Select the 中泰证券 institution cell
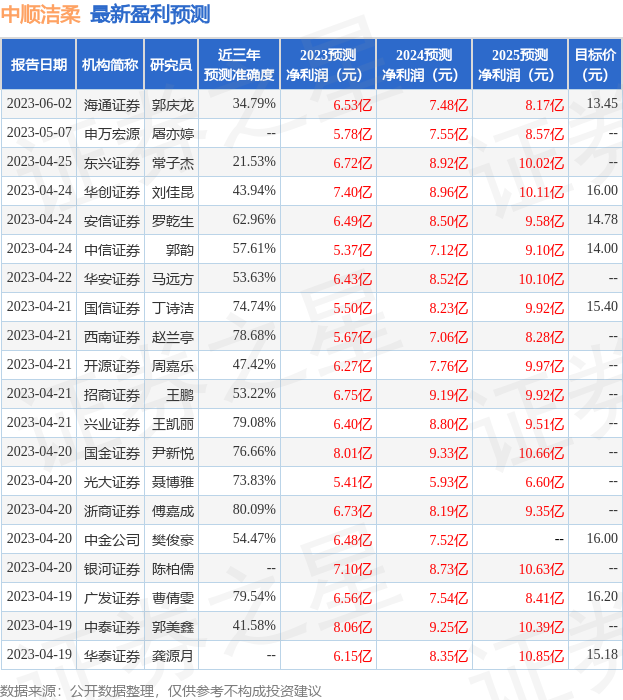 [x=112, y=628]
